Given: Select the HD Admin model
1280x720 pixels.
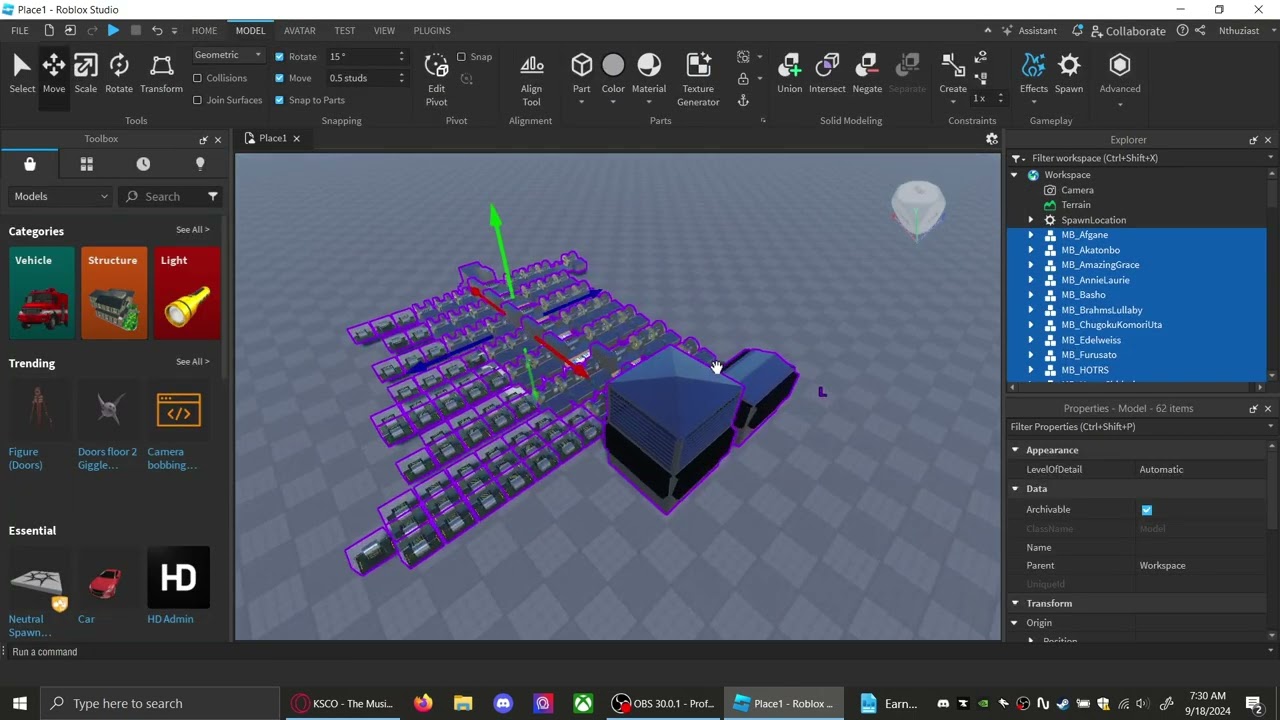Looking at the screenshot, I should tap(178, 586).
